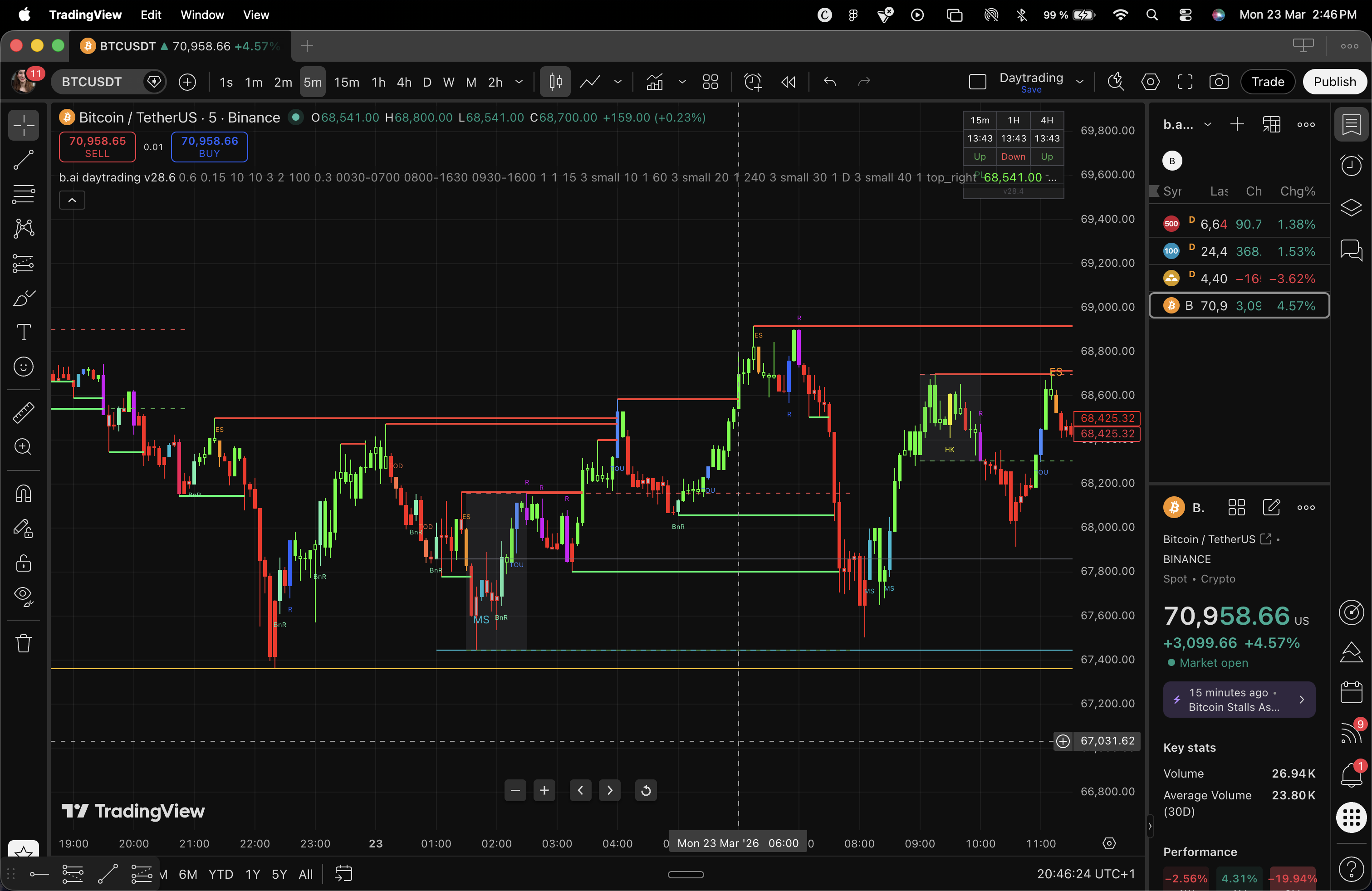Select the text annotation tool

pyautogui.click(x=24, y=333)
